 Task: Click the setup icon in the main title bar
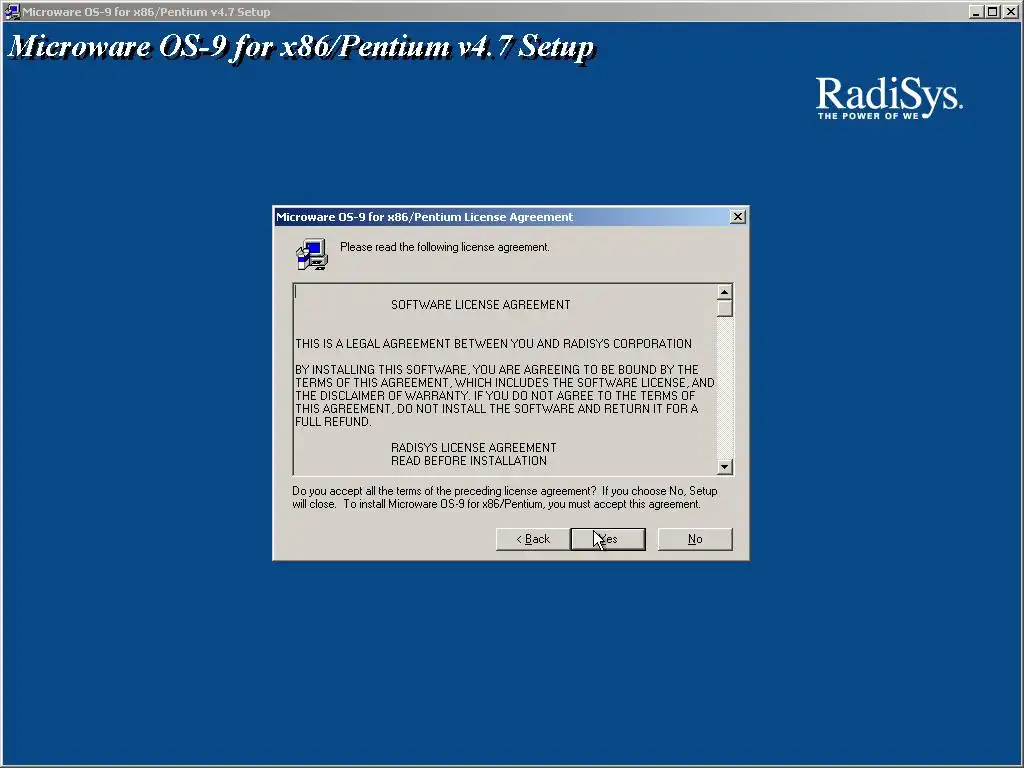pos(12,12)
